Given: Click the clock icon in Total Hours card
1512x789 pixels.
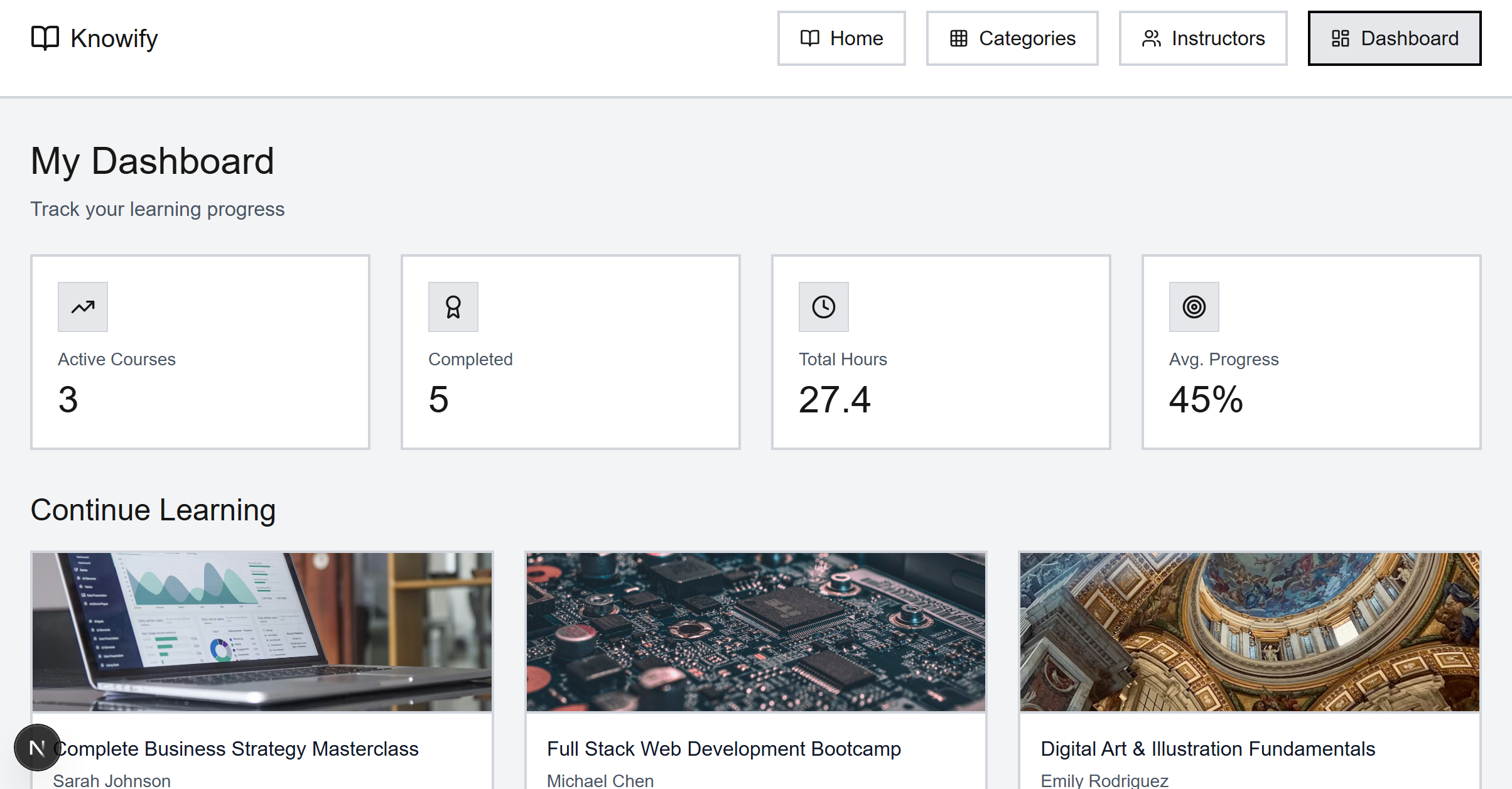Looking at the screenshot, I should tap(823, 307).
